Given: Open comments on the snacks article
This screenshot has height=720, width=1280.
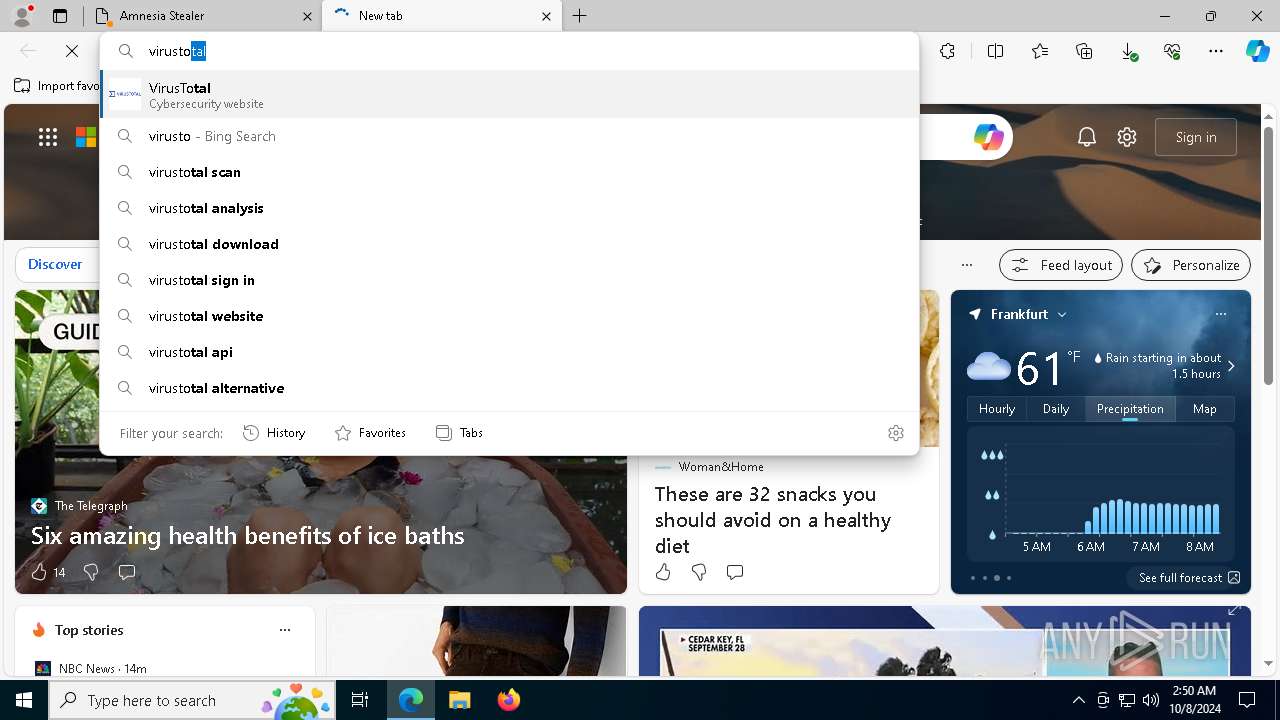Looking at the screenshot, I should click(x=735, y=572).
